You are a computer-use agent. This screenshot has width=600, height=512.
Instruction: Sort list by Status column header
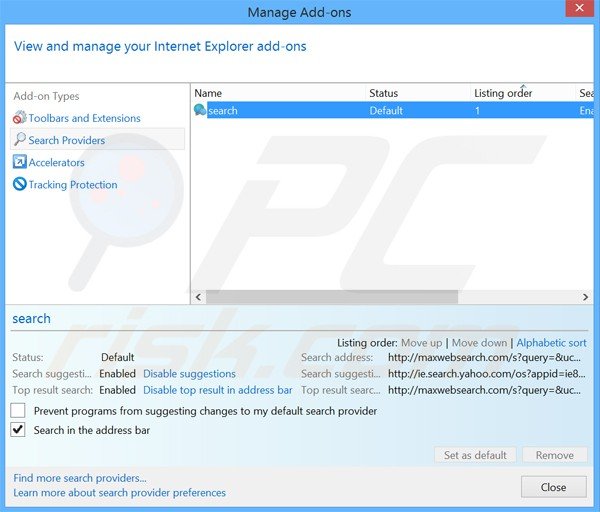pyautogui.click(x=383, y=93)
